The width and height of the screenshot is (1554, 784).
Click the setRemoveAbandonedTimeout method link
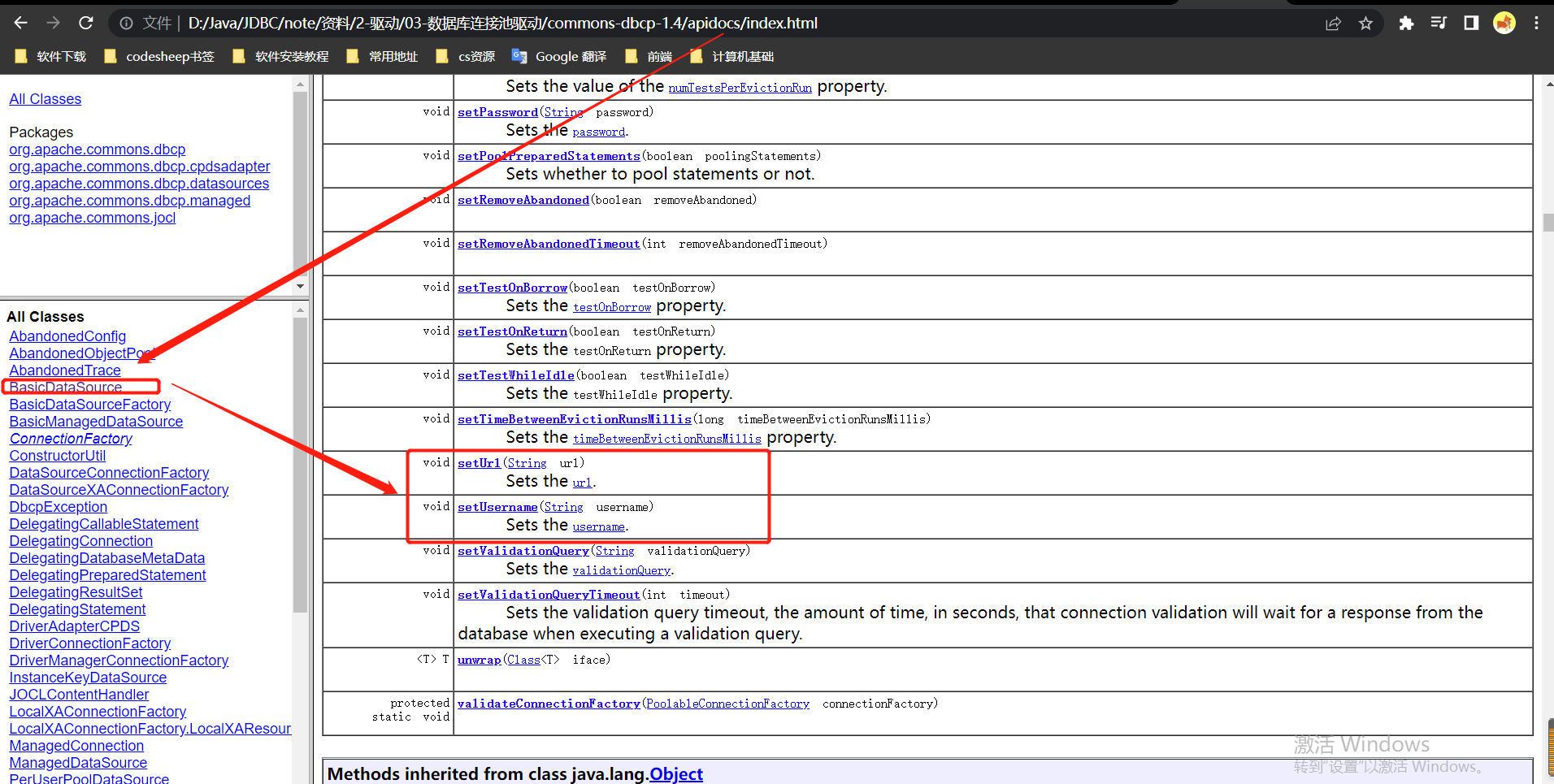tap(549, 244)
